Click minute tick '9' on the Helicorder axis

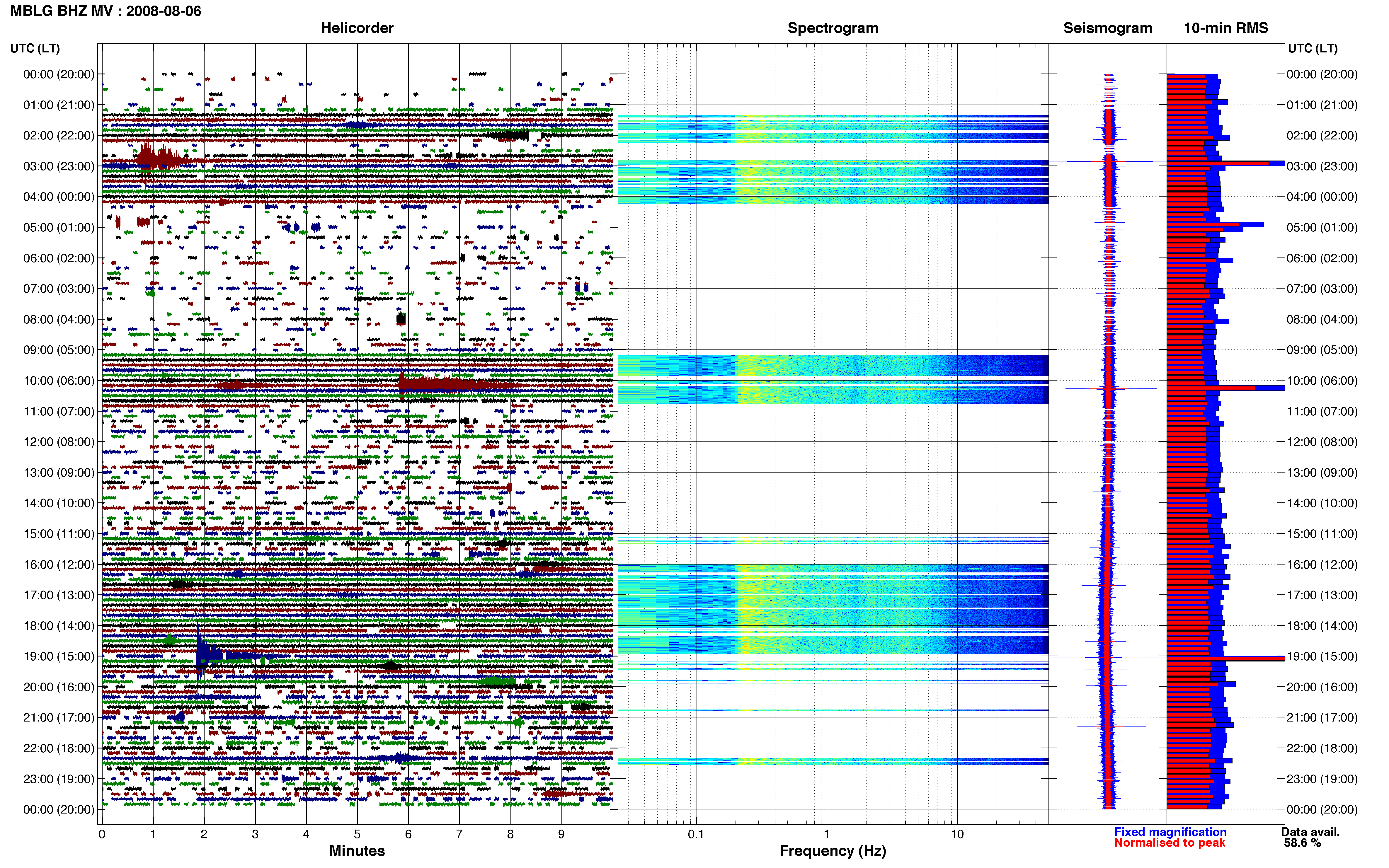coord(561,834)
